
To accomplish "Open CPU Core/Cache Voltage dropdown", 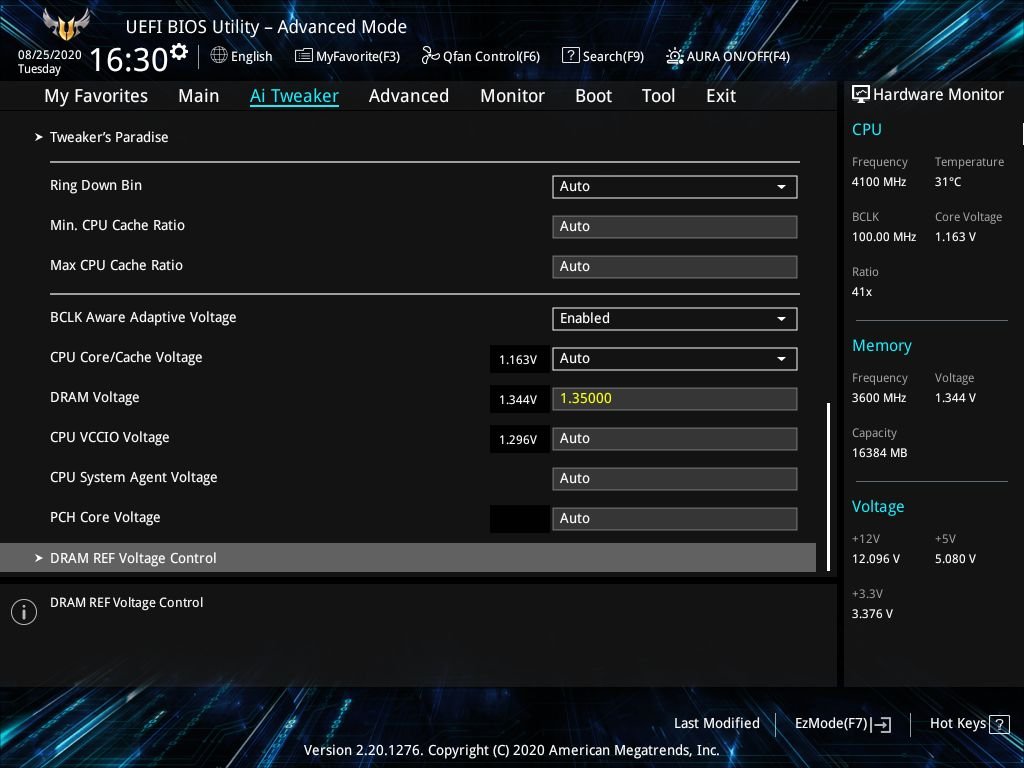I will [x=674, y=359].
